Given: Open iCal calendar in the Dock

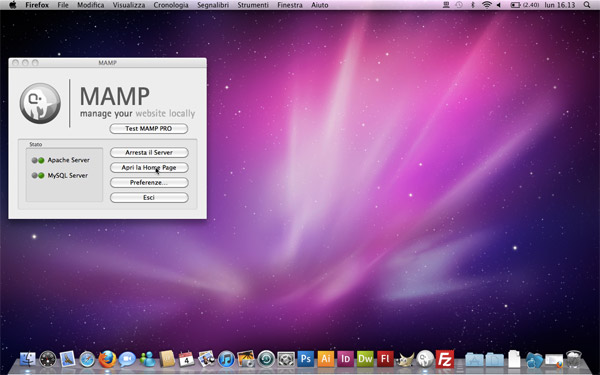Looking at the screenshot, I should [x=186, y=359].
